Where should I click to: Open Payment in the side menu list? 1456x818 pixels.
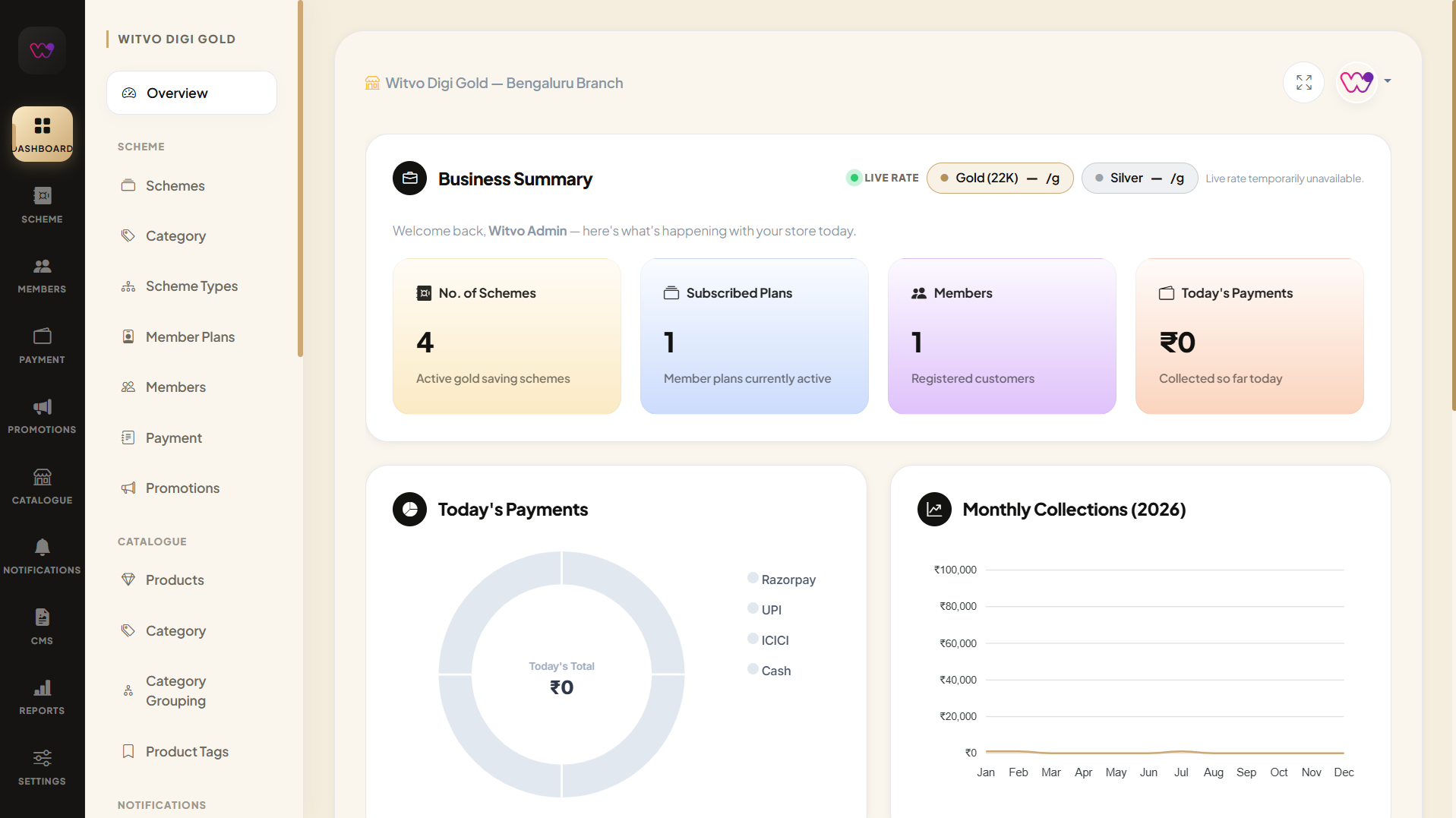point(191,437)
